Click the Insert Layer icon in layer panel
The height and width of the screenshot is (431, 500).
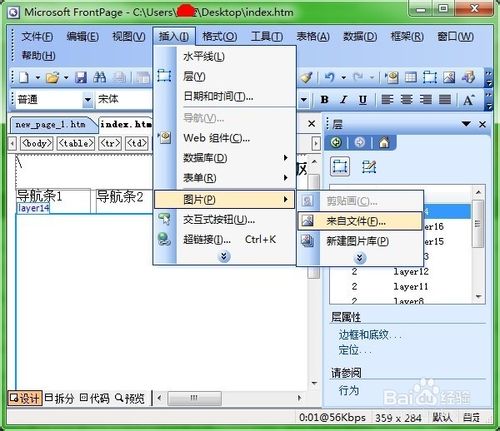coord(340,166)
